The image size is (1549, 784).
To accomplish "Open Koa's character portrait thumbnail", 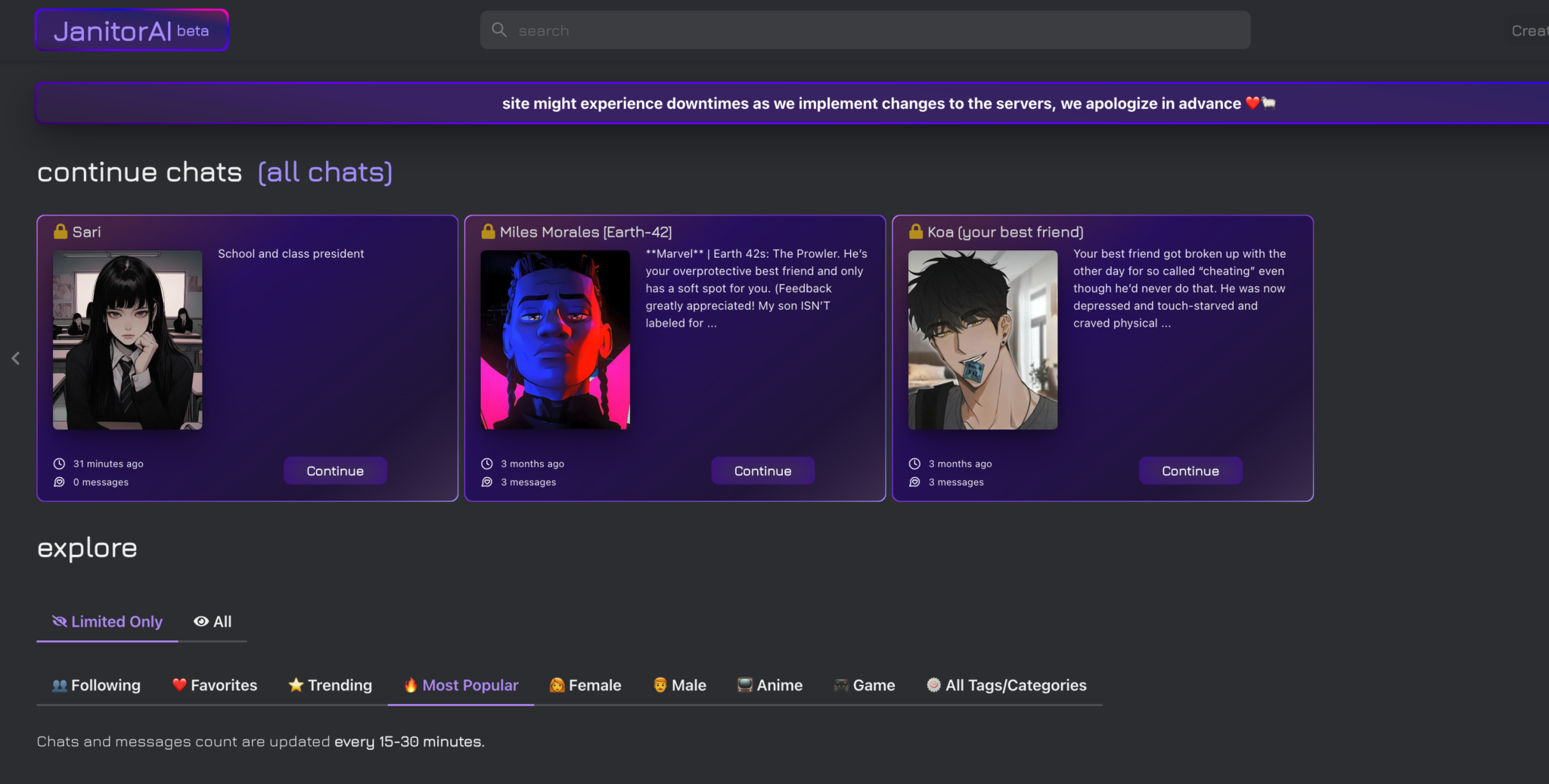I will (982, 340).
